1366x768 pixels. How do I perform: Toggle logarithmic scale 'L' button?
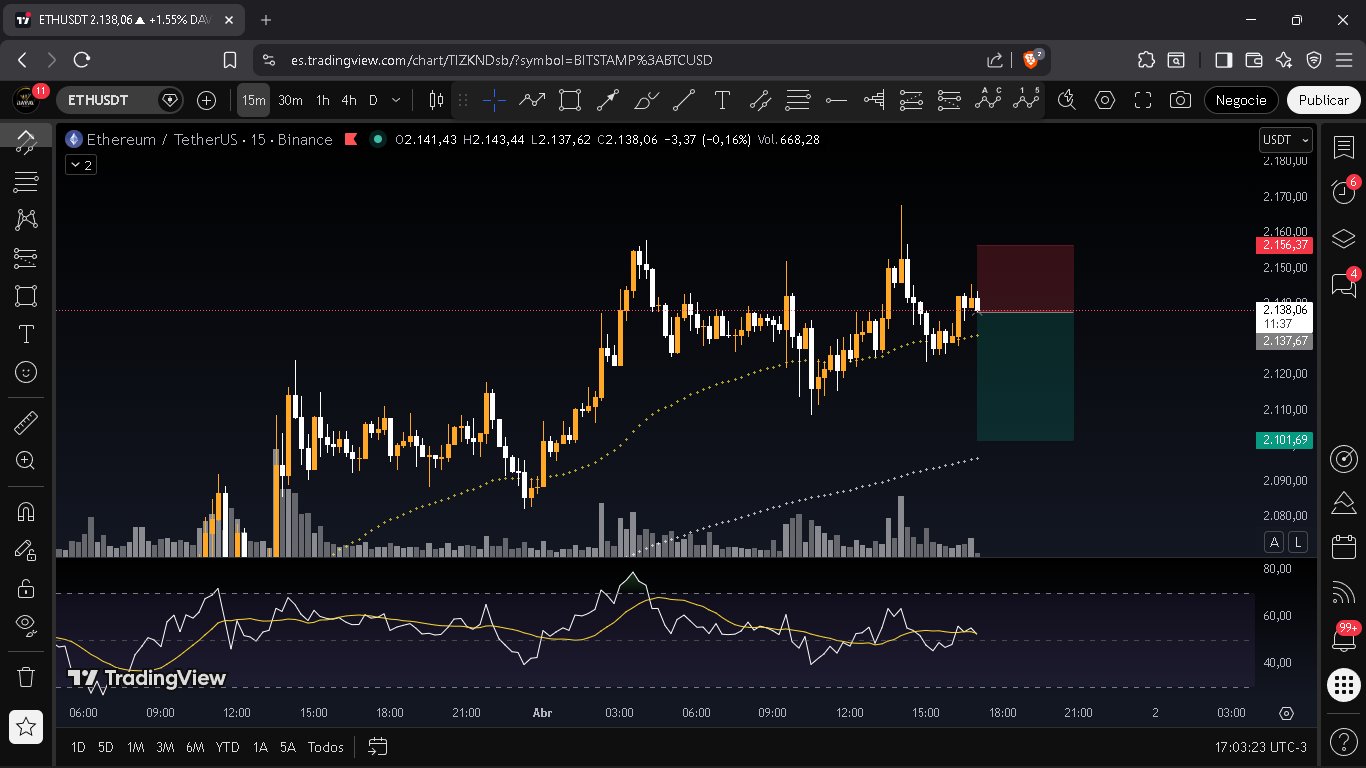pyautogui.click(x=1298, y=542)
